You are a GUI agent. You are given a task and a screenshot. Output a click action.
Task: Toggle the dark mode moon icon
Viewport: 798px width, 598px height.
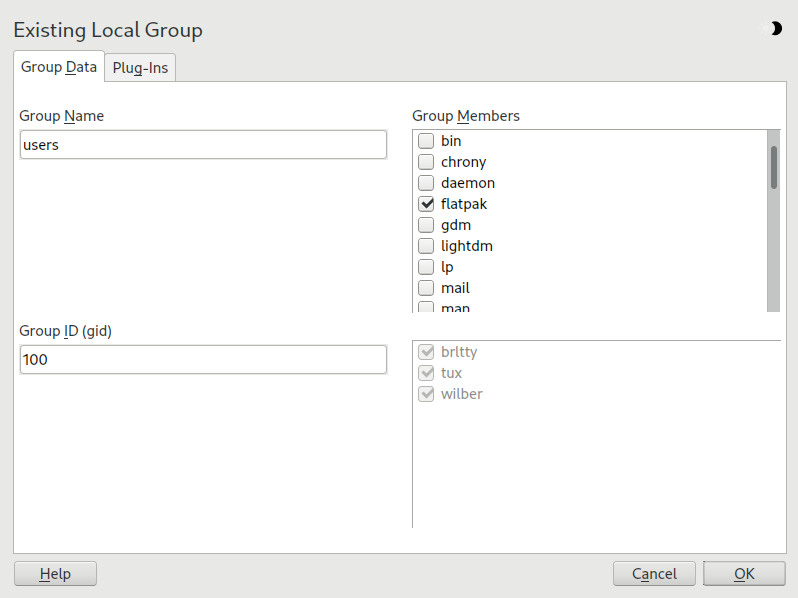(775, 29)
